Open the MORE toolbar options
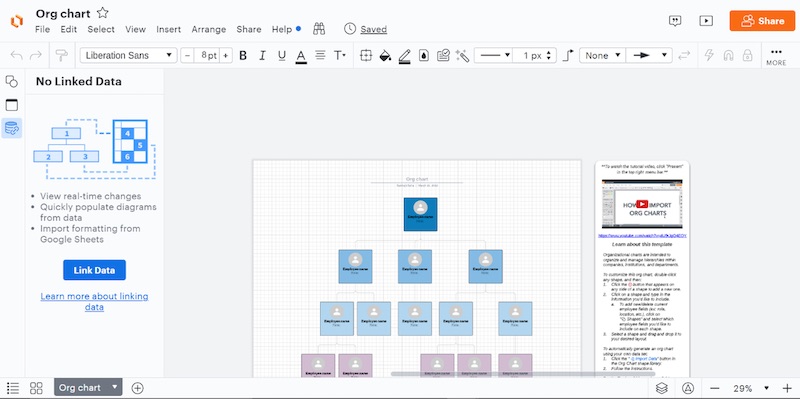The height and width of the screenshot is (399, 800). [776, 56]
